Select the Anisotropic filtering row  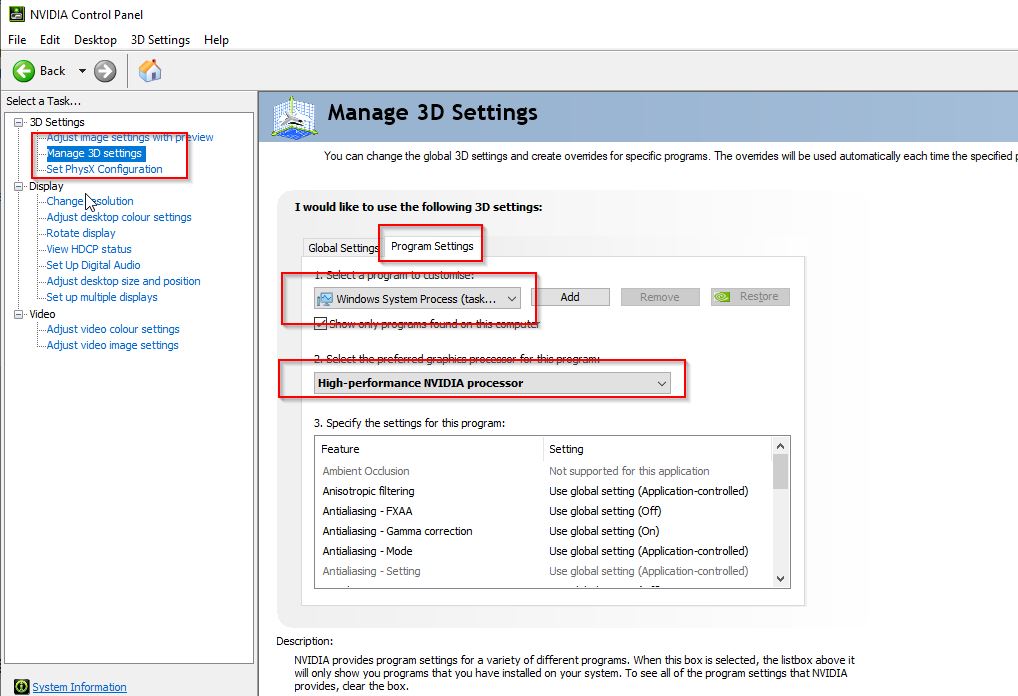coord(543,491)
